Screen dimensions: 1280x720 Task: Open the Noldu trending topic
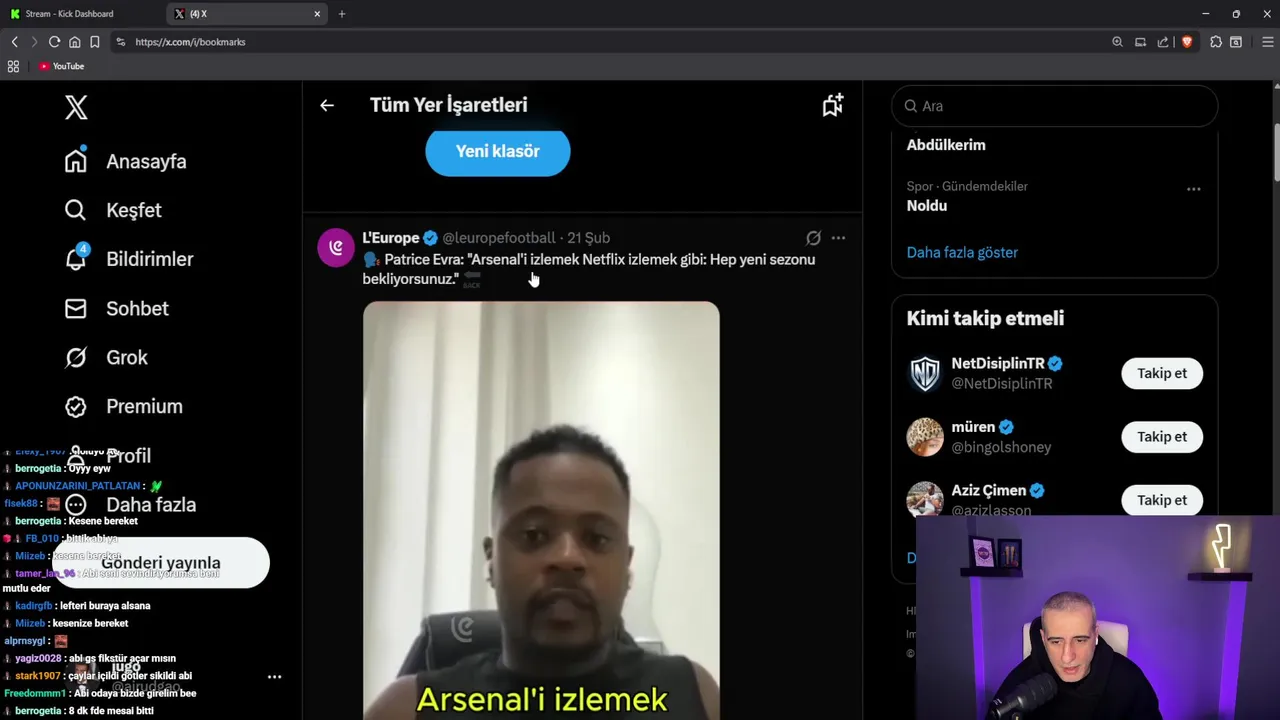pyautogui.click(x=927, y=205)
